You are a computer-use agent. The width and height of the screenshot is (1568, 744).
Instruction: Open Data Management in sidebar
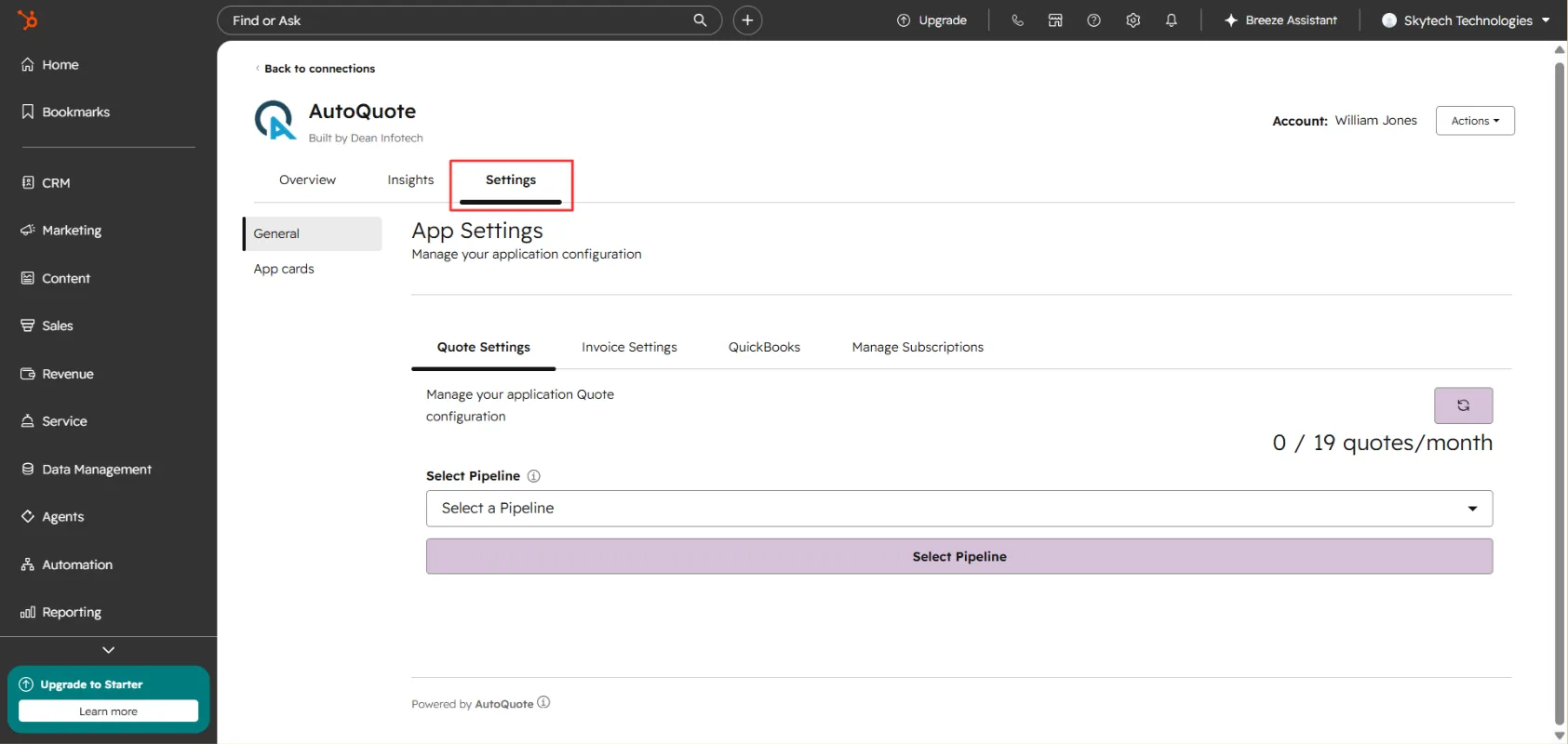pyautogui.click(x=86, y=470)
